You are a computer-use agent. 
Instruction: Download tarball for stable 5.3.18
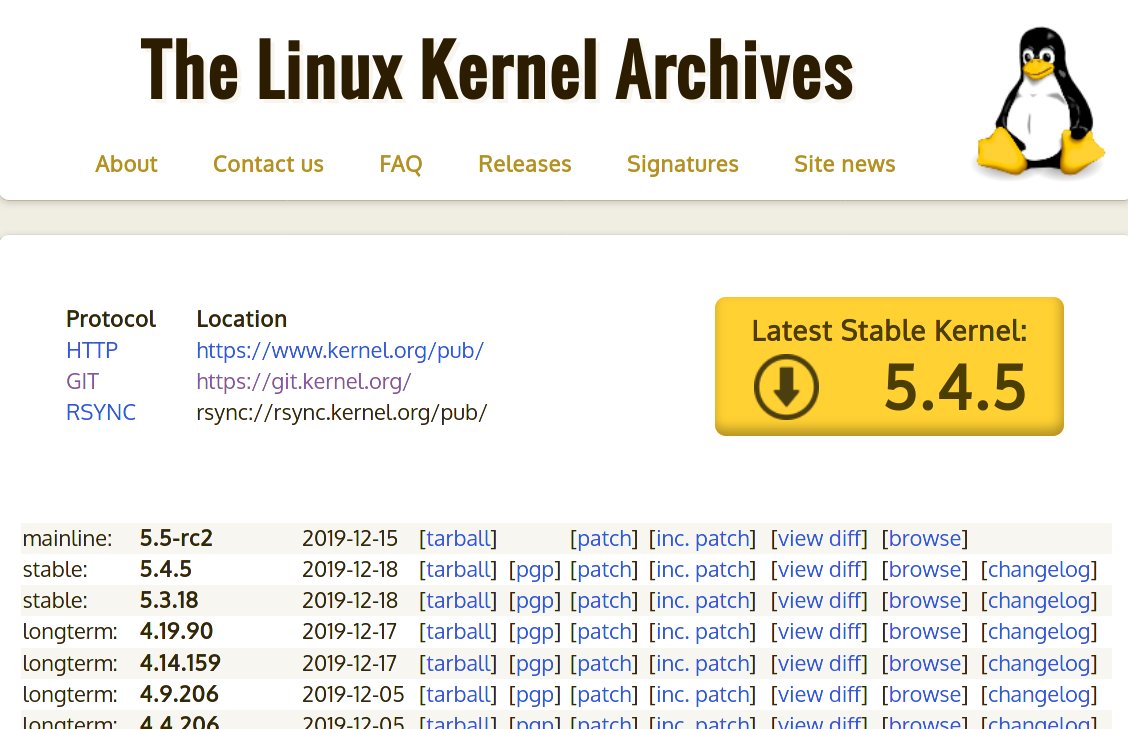pos(458,600)
